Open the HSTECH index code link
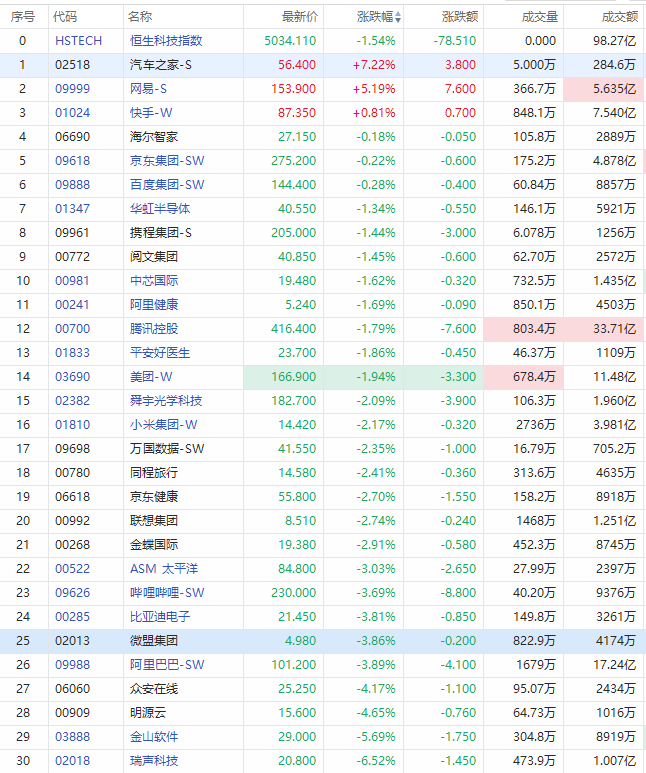The width and height of the screenshot is (646, 773). [x=78, y=41]
